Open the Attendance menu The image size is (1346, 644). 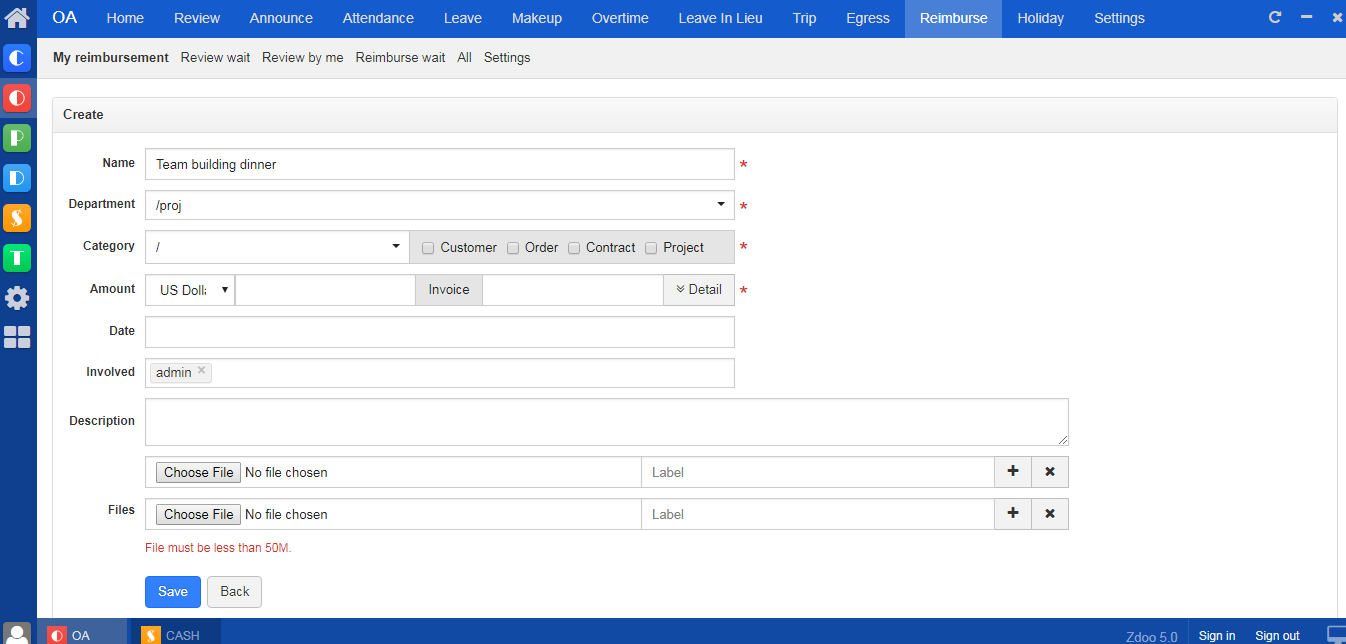pyautogui.click(x=378, y=18)
